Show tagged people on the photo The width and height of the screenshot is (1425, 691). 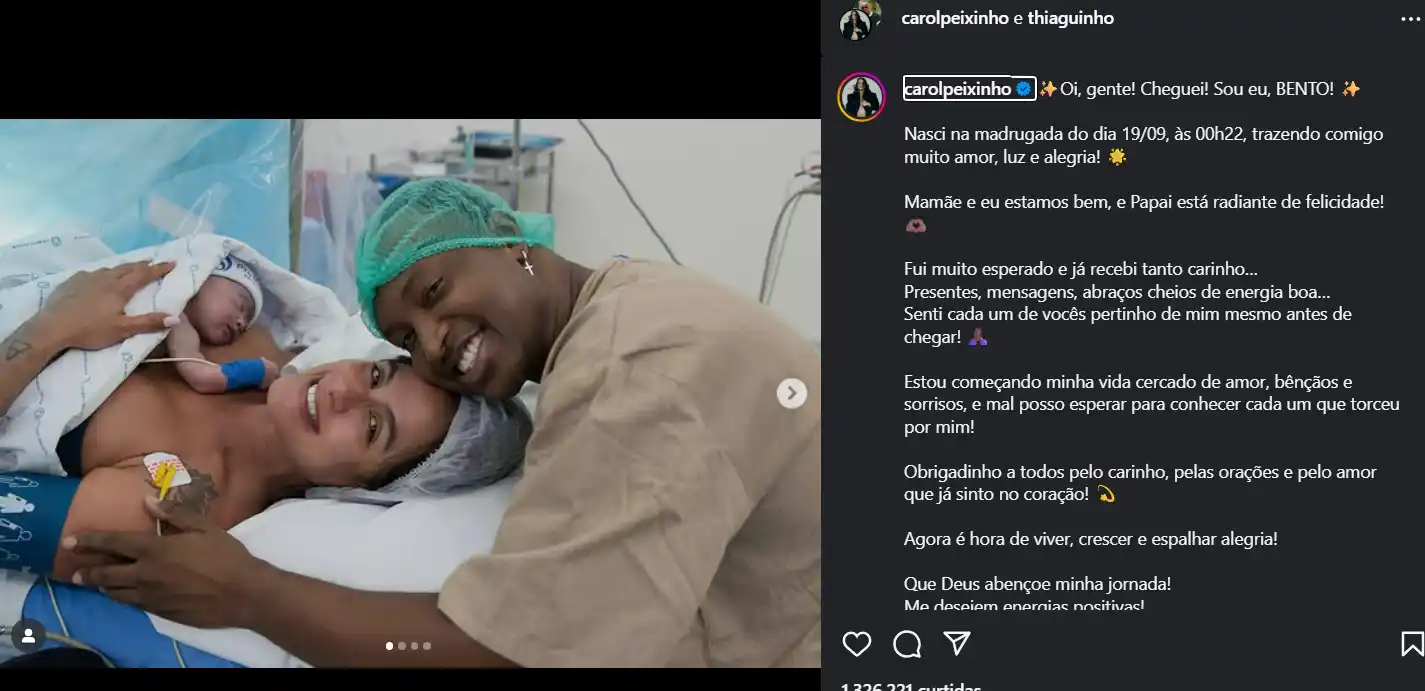click(x=28, y=635)
